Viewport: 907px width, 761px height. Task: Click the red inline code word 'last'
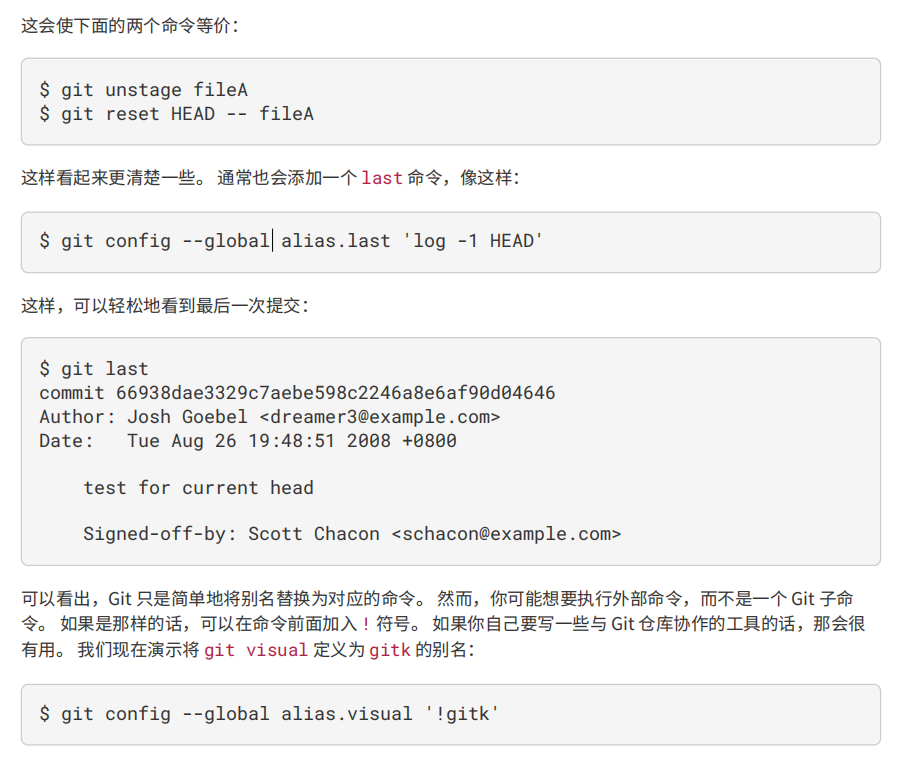[x=382, y=178]
